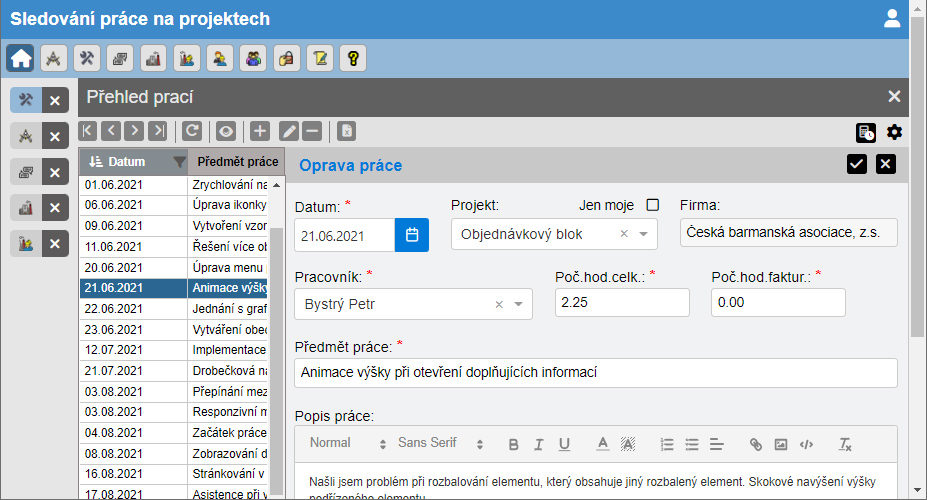Clear the Projekt selection
The height and width of the screenshot is (500, 927).
pyautogui.click(x=624, y=234)
